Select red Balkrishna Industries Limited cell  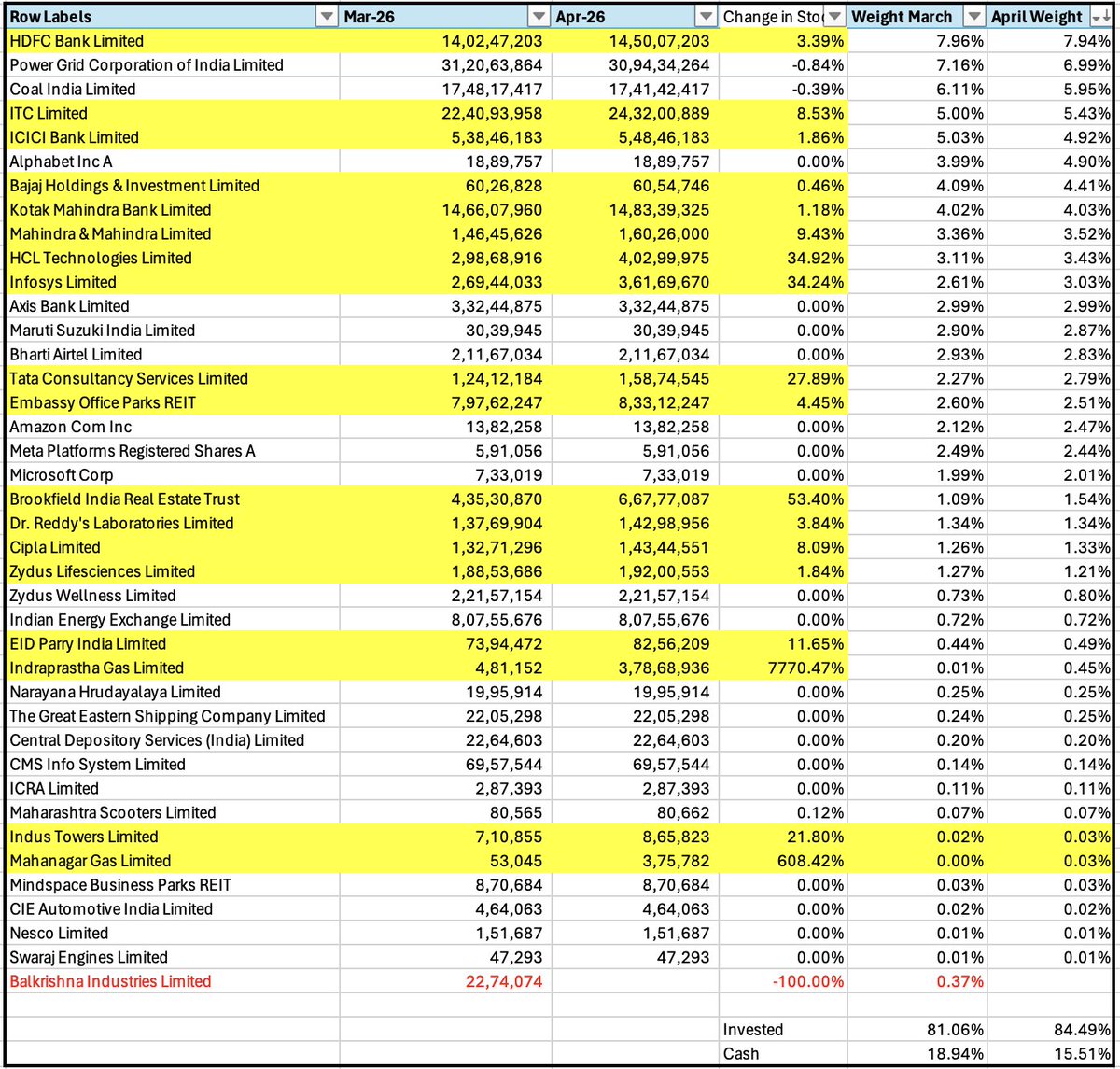(x=173, y=981)
